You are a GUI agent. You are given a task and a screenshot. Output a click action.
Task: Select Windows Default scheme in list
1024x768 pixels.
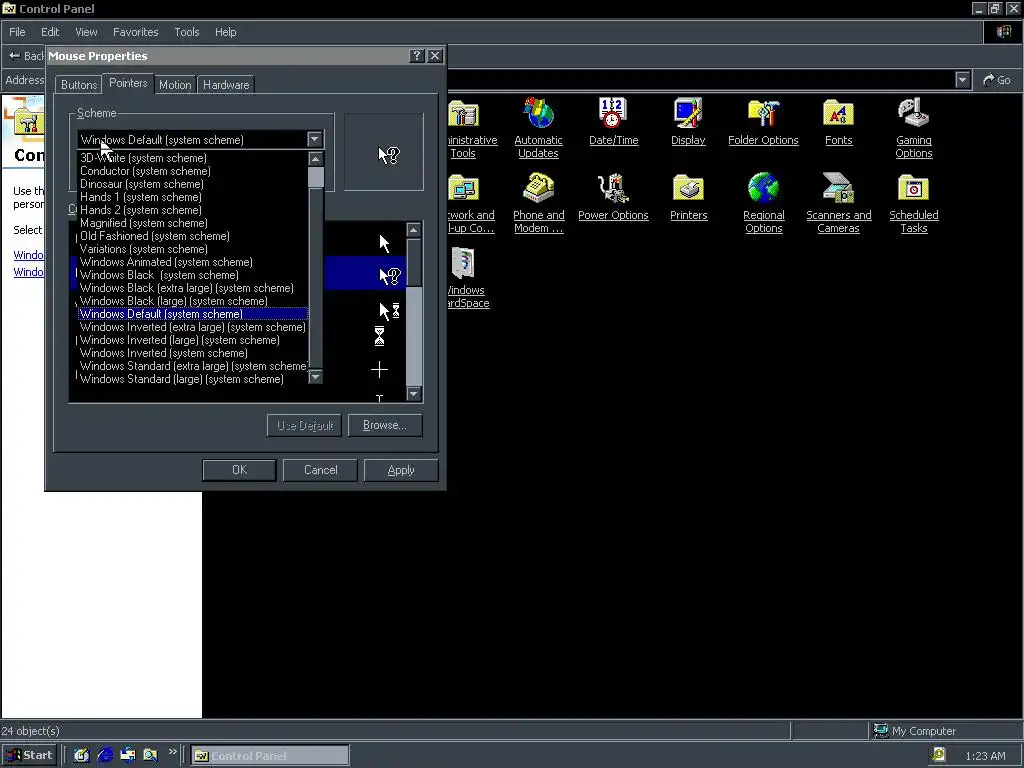tap(193, 314)
